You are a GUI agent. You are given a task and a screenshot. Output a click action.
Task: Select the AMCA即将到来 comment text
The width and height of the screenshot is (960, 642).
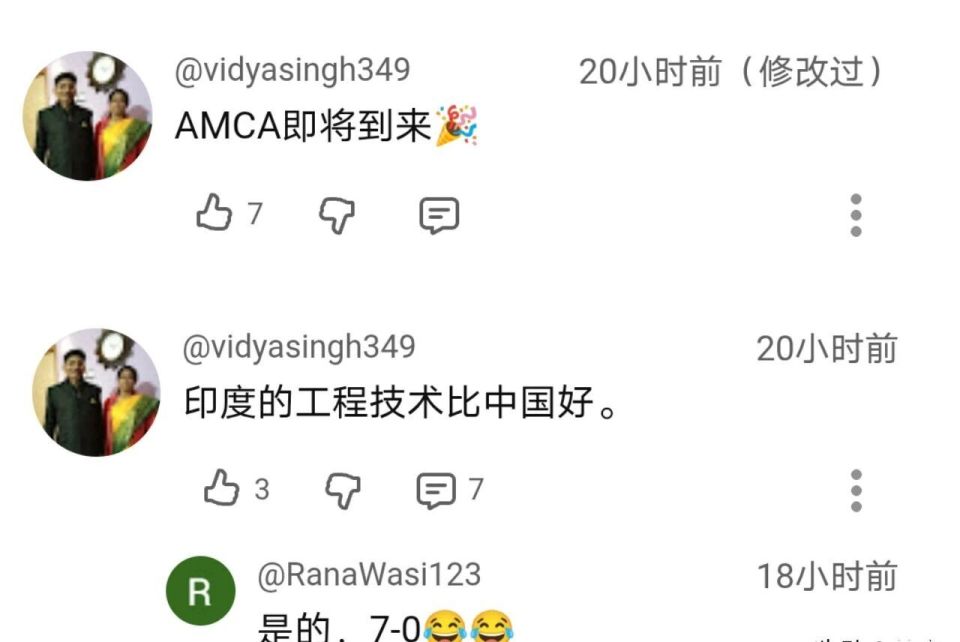pyautogui.click(x=326, y=126)
